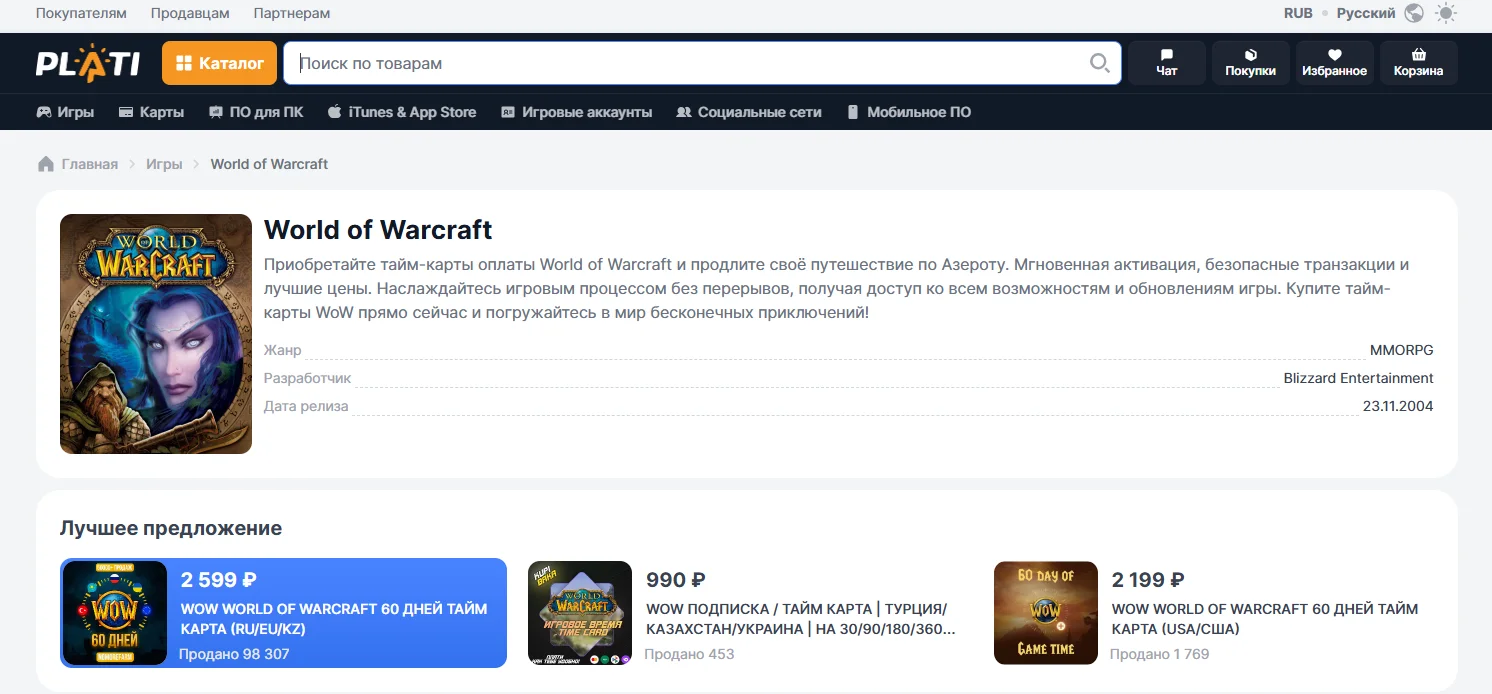Click the Продано 453 text

pyautogui.click(x=689, y=654)
